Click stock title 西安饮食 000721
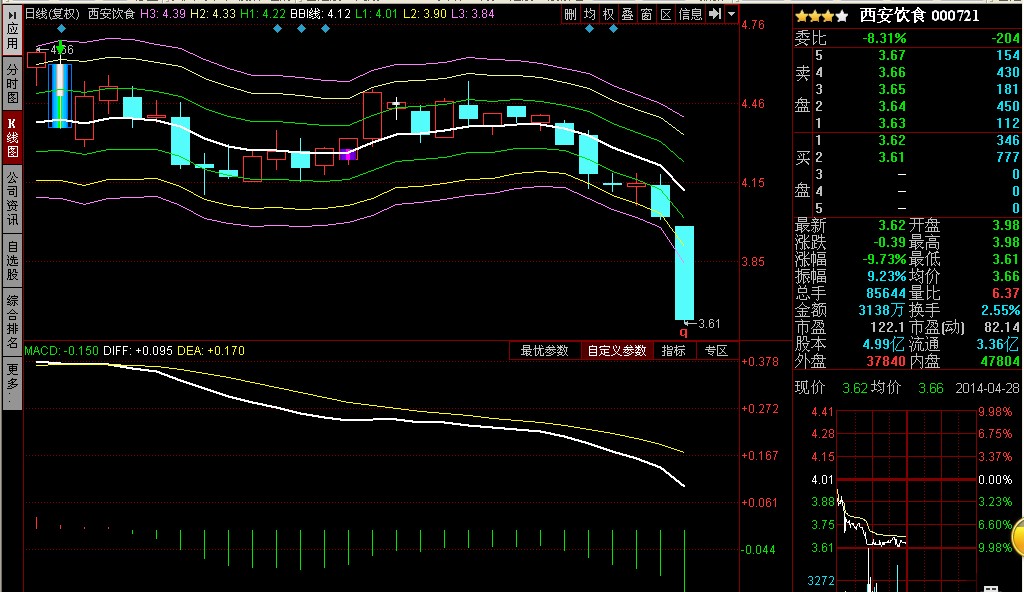 coord(919,16)
